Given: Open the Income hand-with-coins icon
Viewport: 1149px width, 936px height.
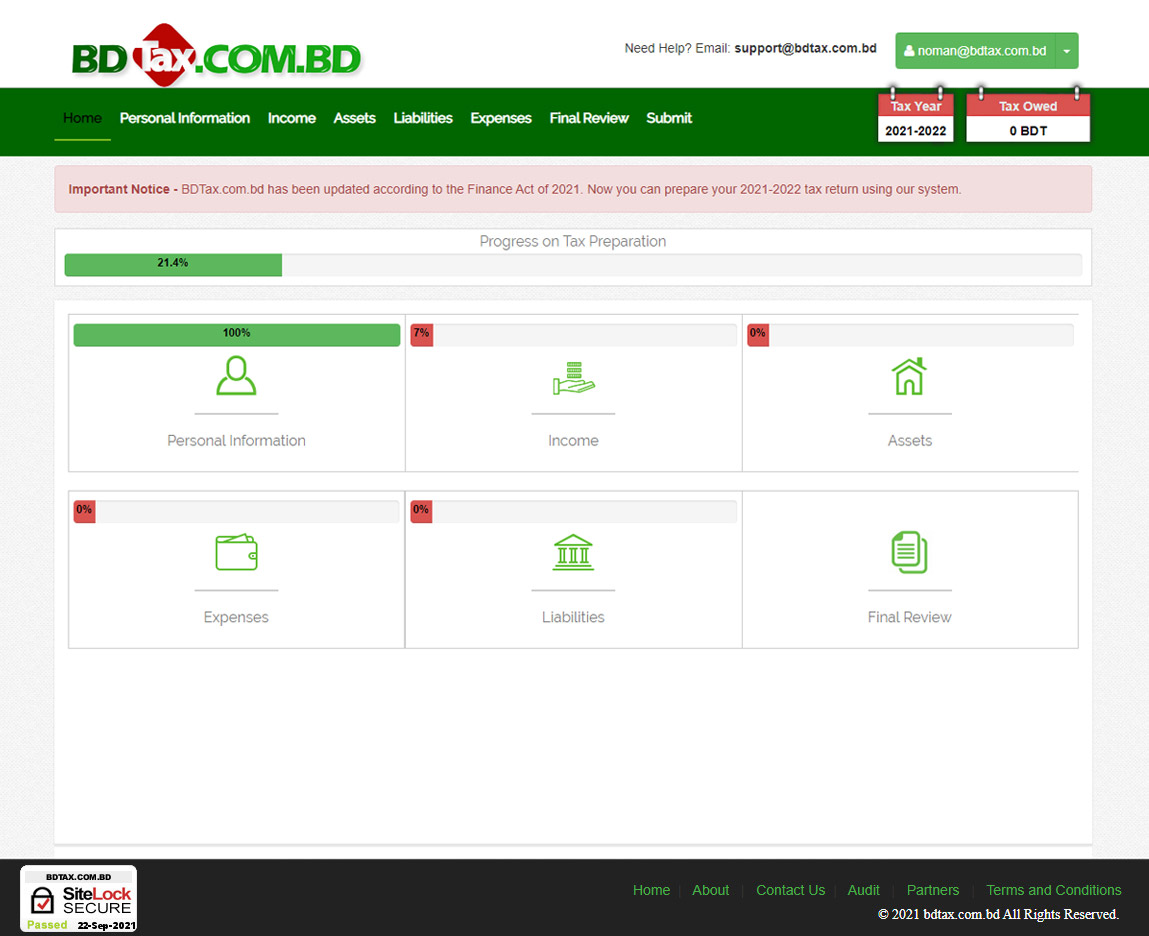Looking at the screenshot, I should point(573,378).
